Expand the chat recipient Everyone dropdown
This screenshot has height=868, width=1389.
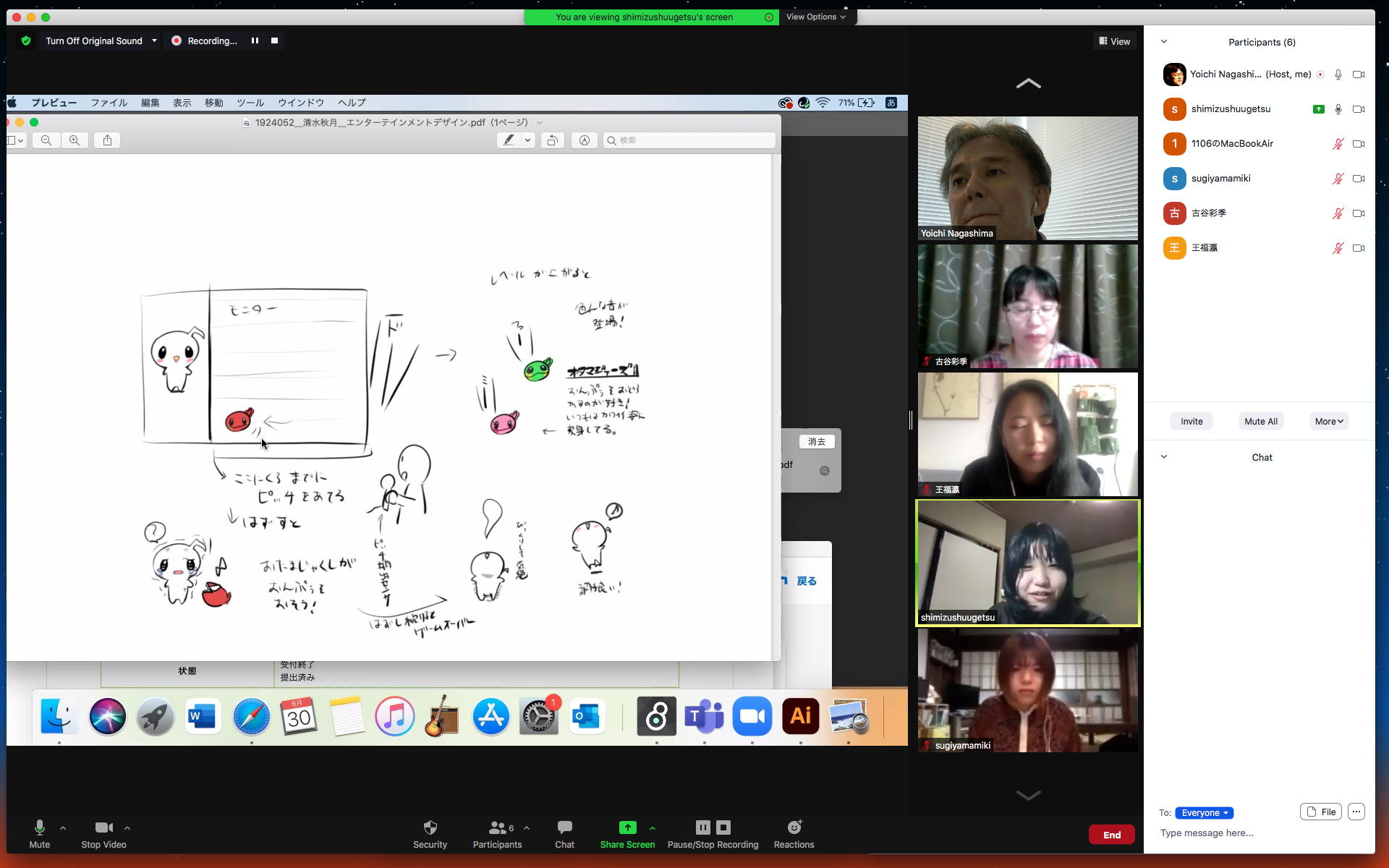[1204, 812]
